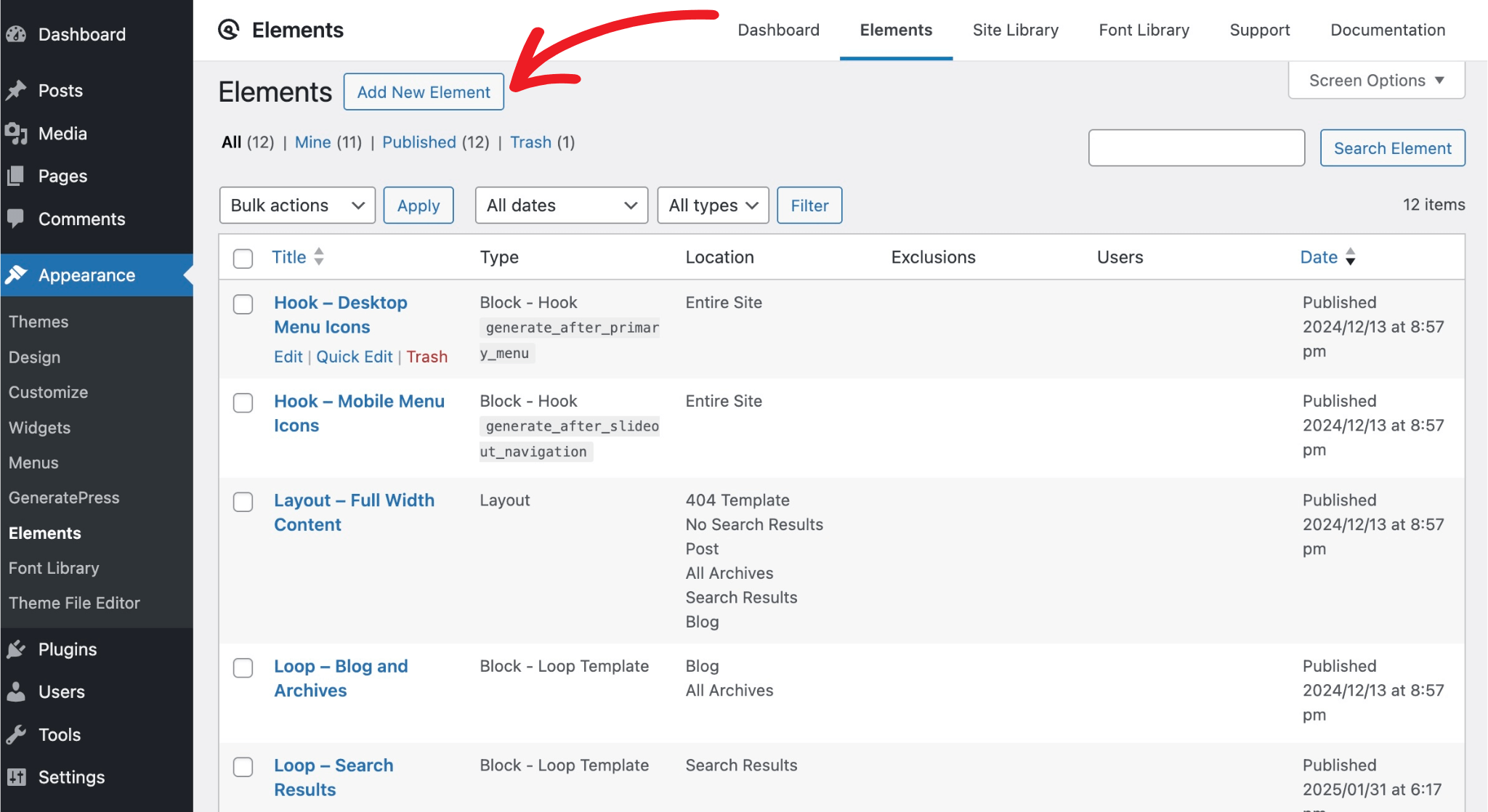Viewport: 1488px width, 812px height.
Task: Click the Filter button
Action: click(809, 206)
